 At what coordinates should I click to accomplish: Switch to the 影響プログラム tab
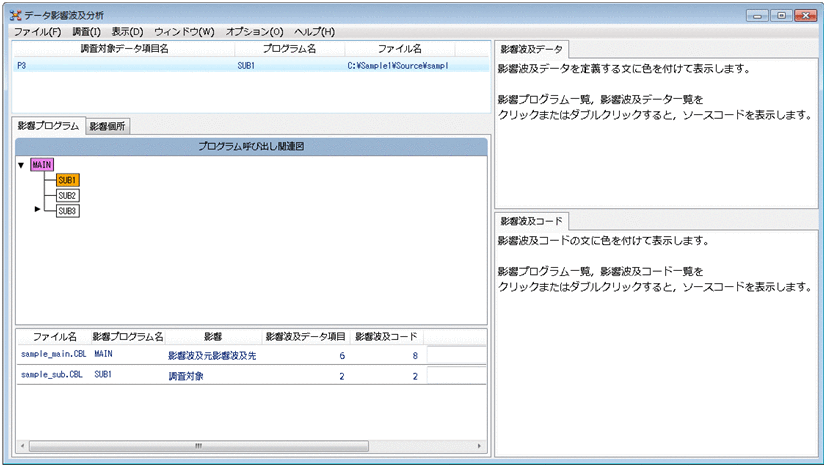[x=48, y=126]
